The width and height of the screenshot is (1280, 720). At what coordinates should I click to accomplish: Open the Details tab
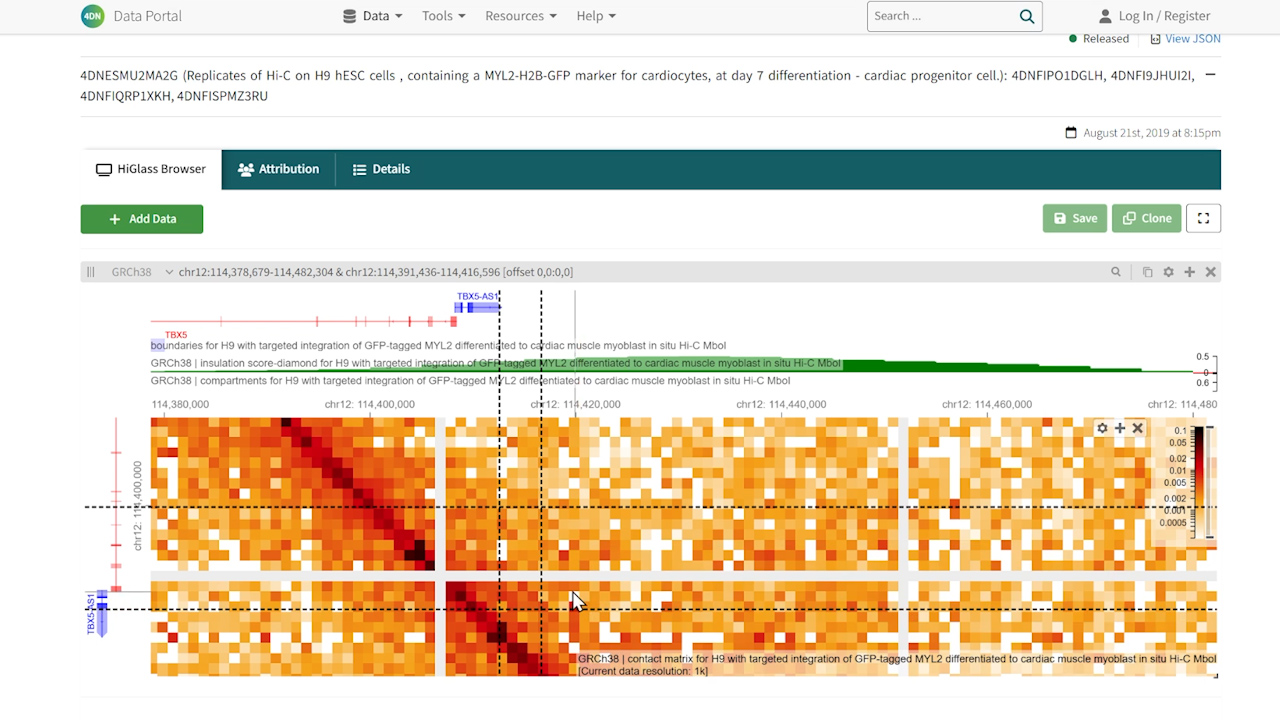[x=381, y=169]
